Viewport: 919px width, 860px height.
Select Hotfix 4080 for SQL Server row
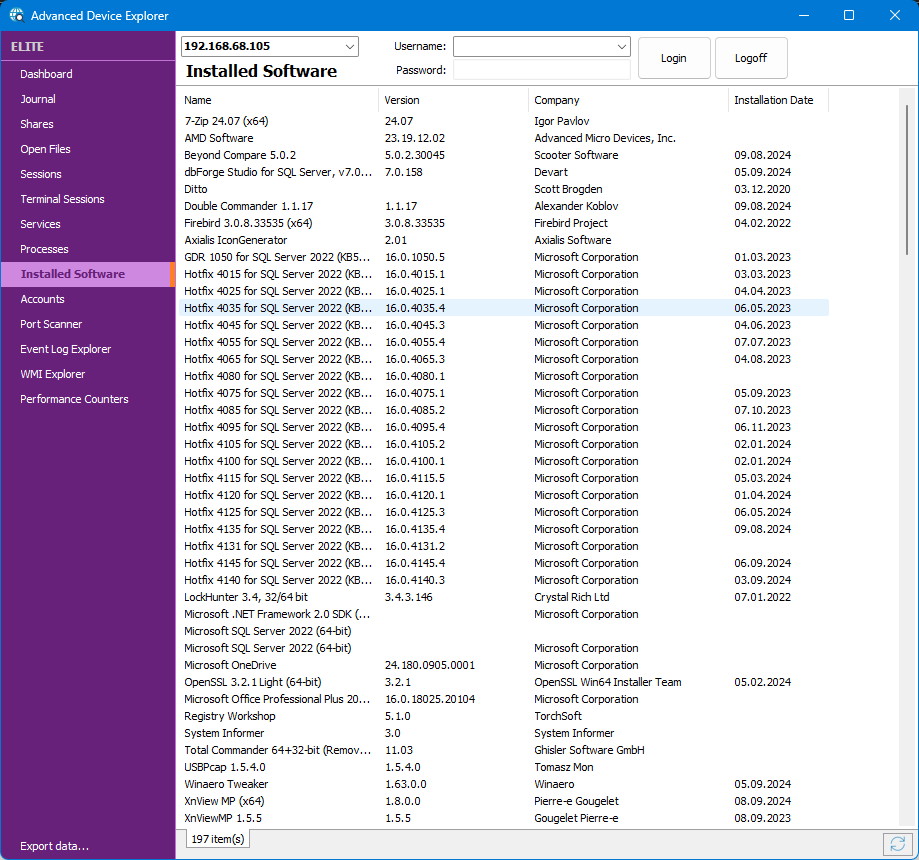click(503, 376)
